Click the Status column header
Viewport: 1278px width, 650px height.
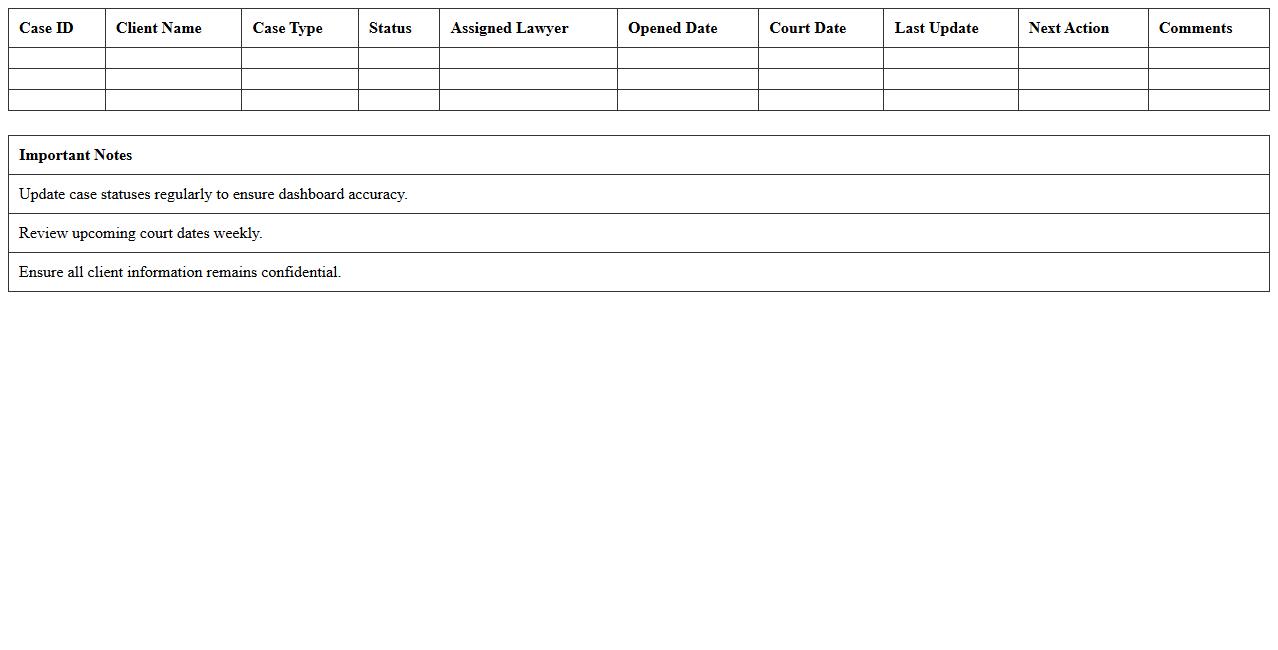pos(389,28)
